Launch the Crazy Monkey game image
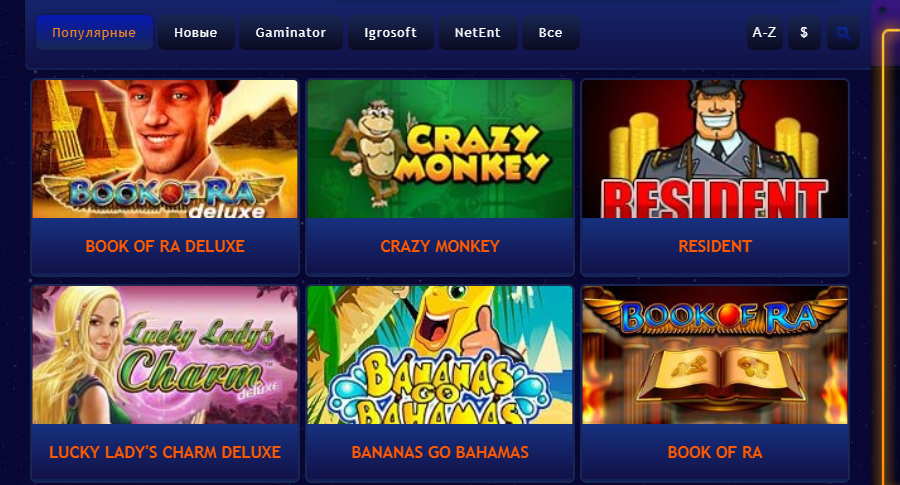Screen dimensions: 900x485 [440, 149]
